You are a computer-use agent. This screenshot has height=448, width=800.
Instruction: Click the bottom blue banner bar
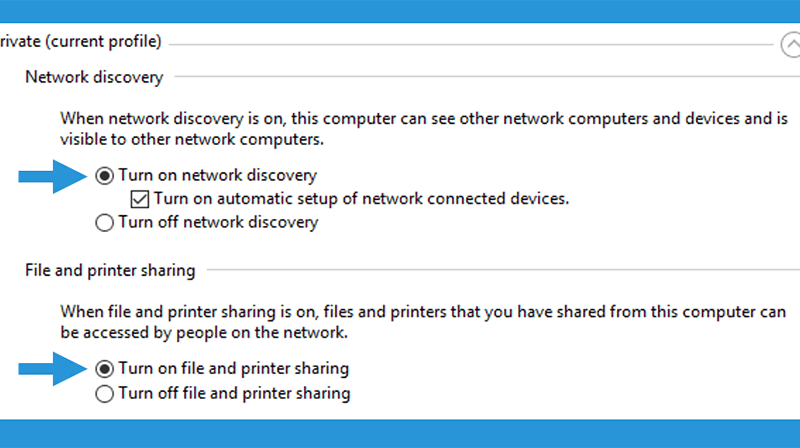(x=400, y=434)
